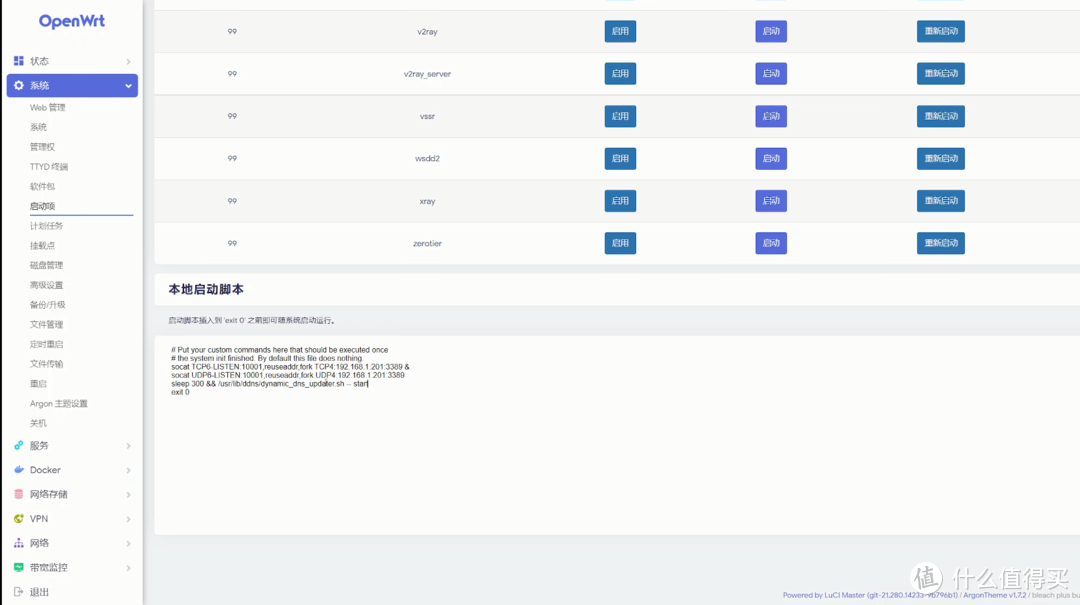Image resolution: width=1080 pixels, height=605 pixels.
Task: Open the TTYD 终端 page
Action: coord(49,167)
